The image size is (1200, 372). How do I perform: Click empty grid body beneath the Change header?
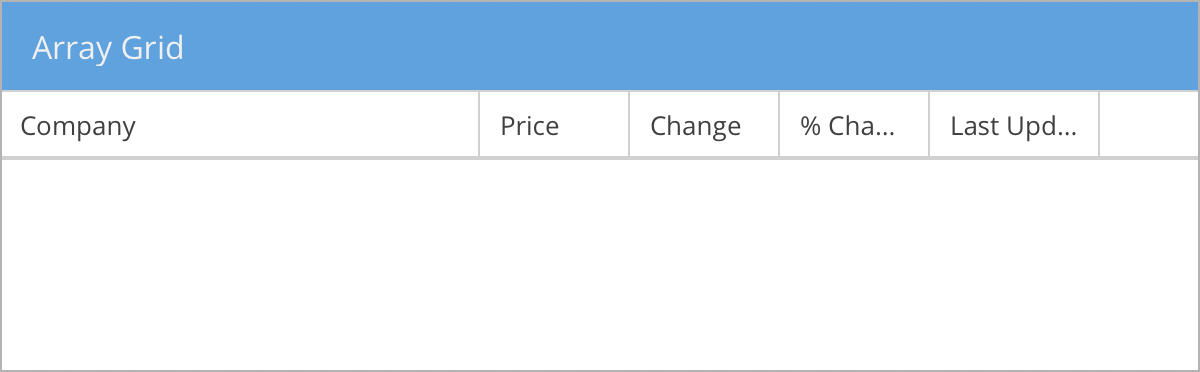point(705,264)
